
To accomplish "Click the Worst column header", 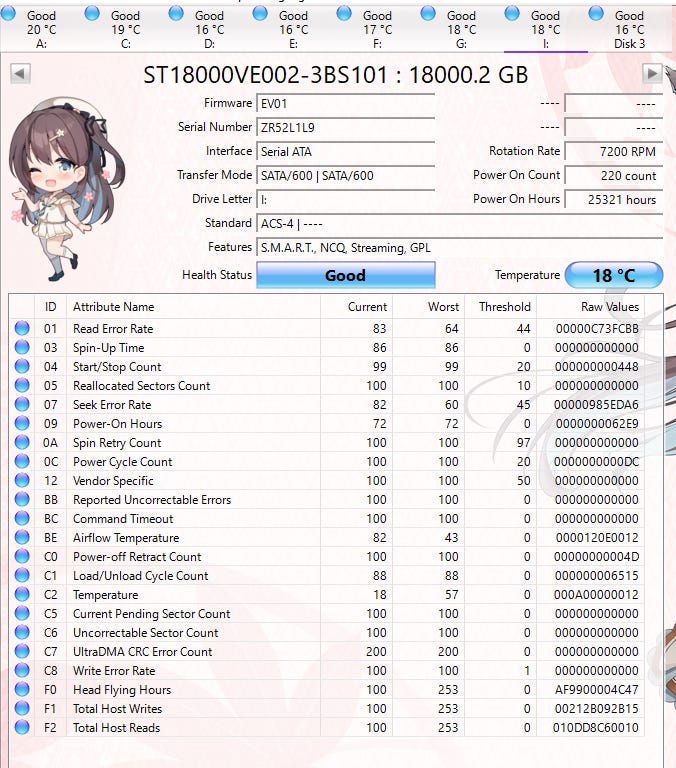I will coord(429,307).
